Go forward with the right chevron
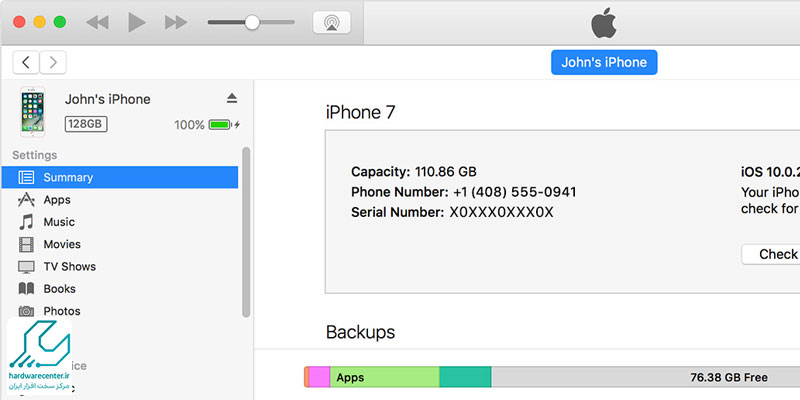The height and width of the screenshot is (400, 800). 53,62
